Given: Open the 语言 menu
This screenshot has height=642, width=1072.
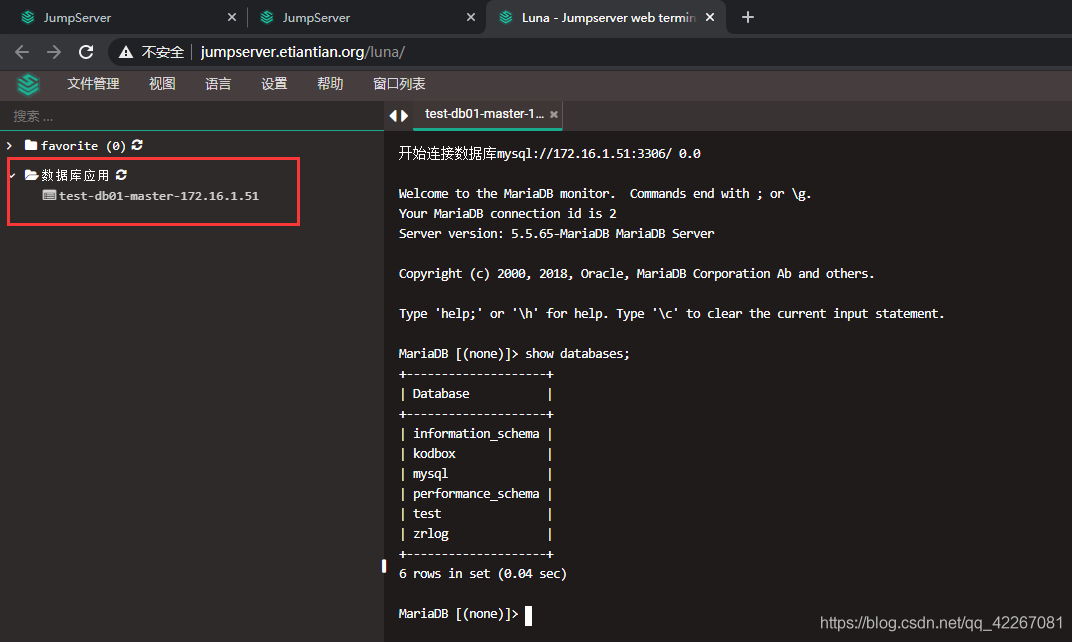Looking at the screenshot, I should (x=218, y=84).
